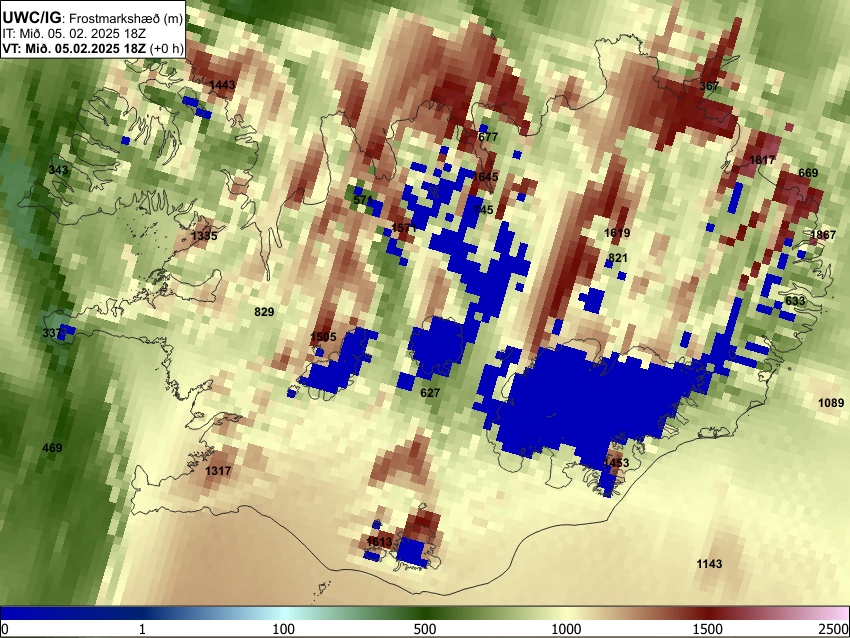Image resolution: width=850 pixels, height=638 pixels.
Task: Click the map value 669
Action: (808, 173)
